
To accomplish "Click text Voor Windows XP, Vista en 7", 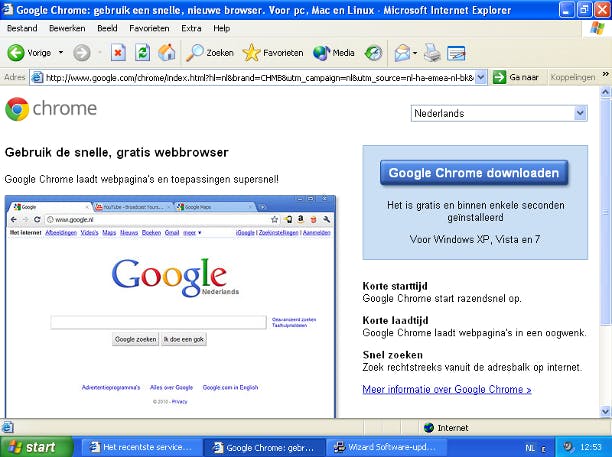I will point(475,239).
